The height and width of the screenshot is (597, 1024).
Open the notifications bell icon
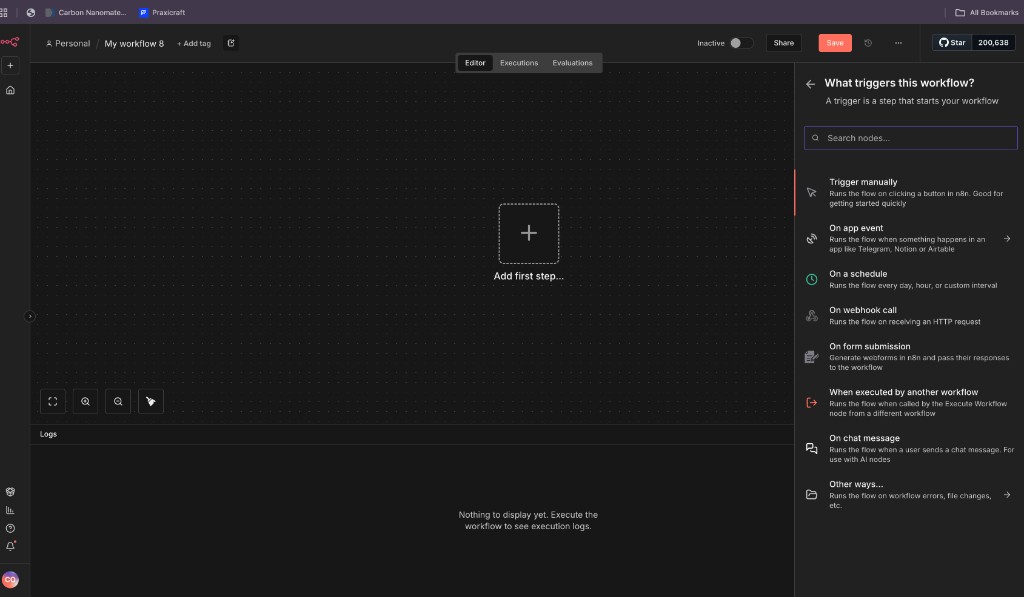(10, 546)
